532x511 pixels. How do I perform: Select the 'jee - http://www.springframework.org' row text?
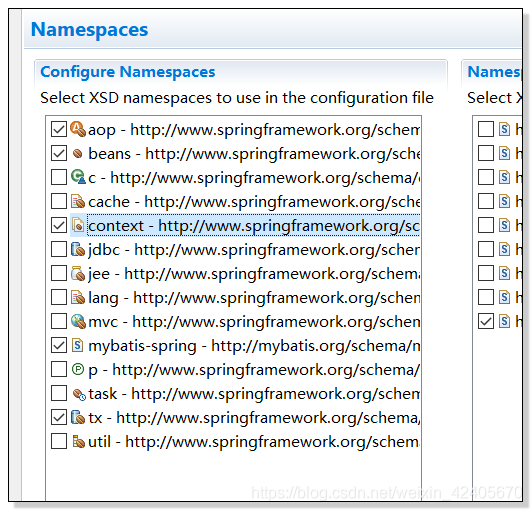pyautogui.click(x=254, y=274)
